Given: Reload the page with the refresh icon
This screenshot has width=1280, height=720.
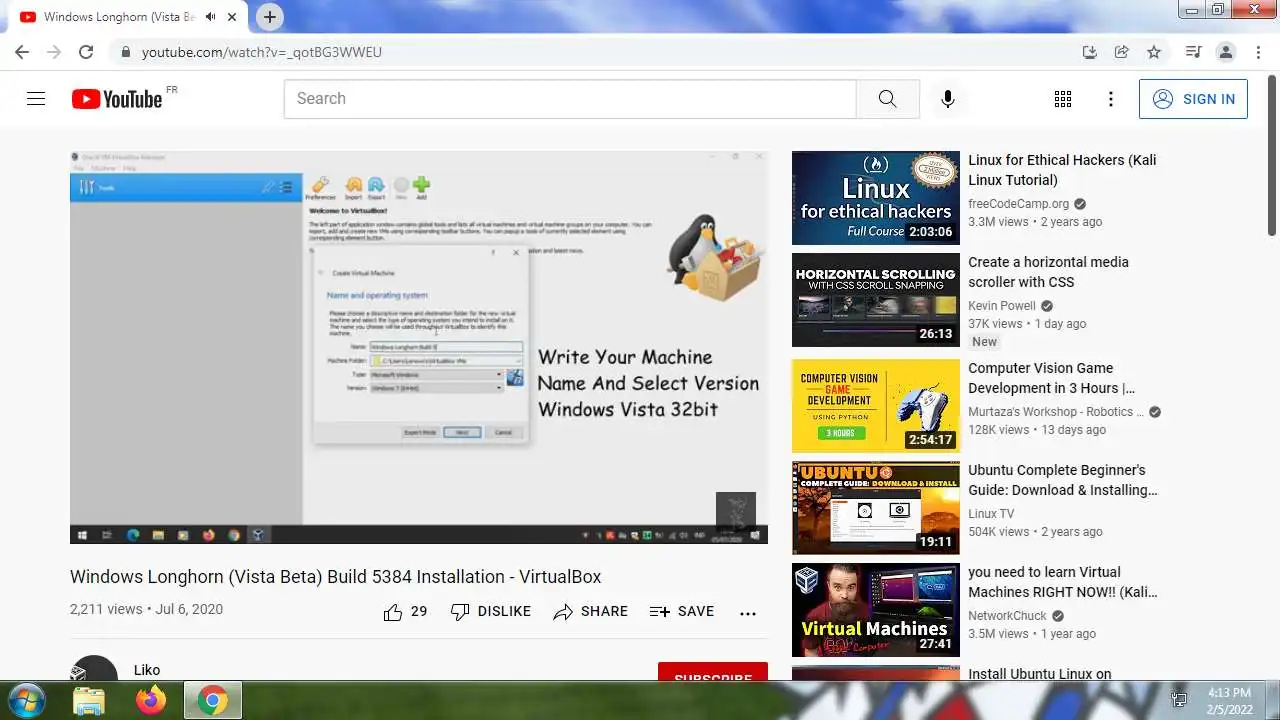Looking at the screenshot, I should 86,52.
